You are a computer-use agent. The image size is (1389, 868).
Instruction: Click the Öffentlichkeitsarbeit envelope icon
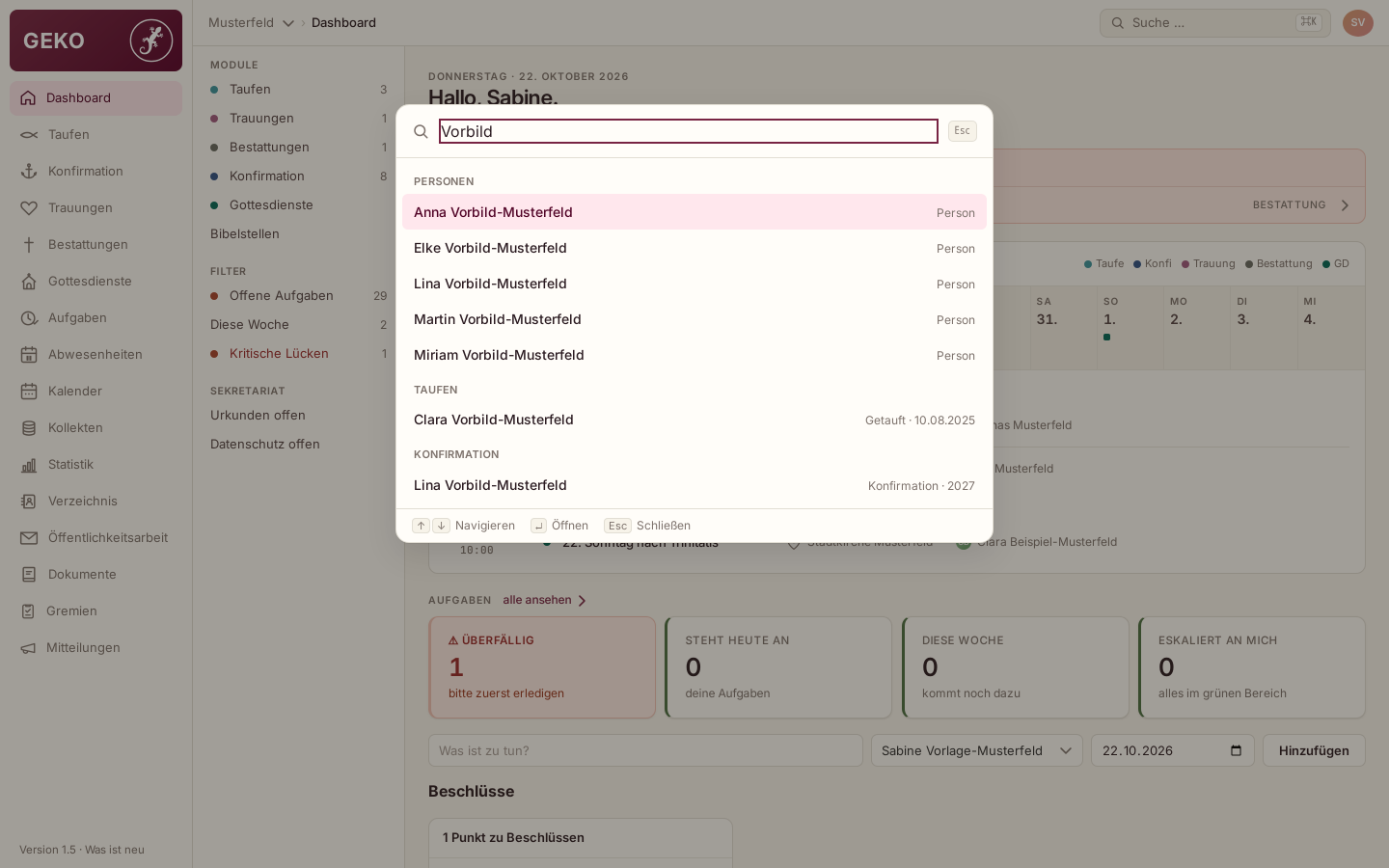29,538
